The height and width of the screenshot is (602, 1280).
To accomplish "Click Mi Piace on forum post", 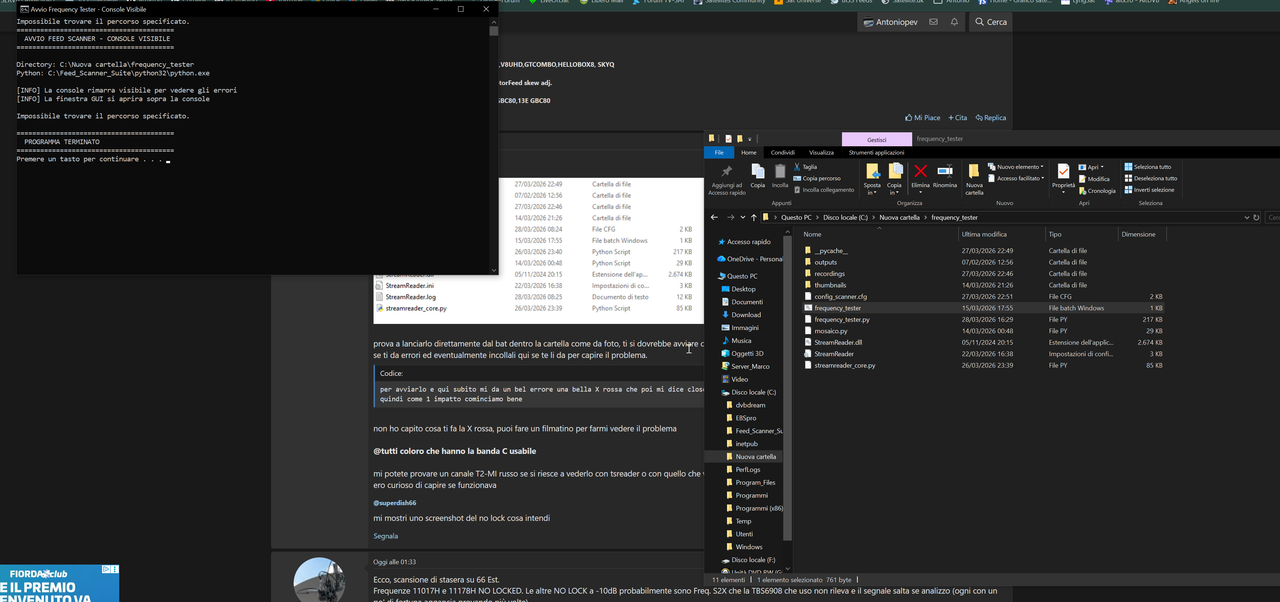I will [x=922, y=117].
